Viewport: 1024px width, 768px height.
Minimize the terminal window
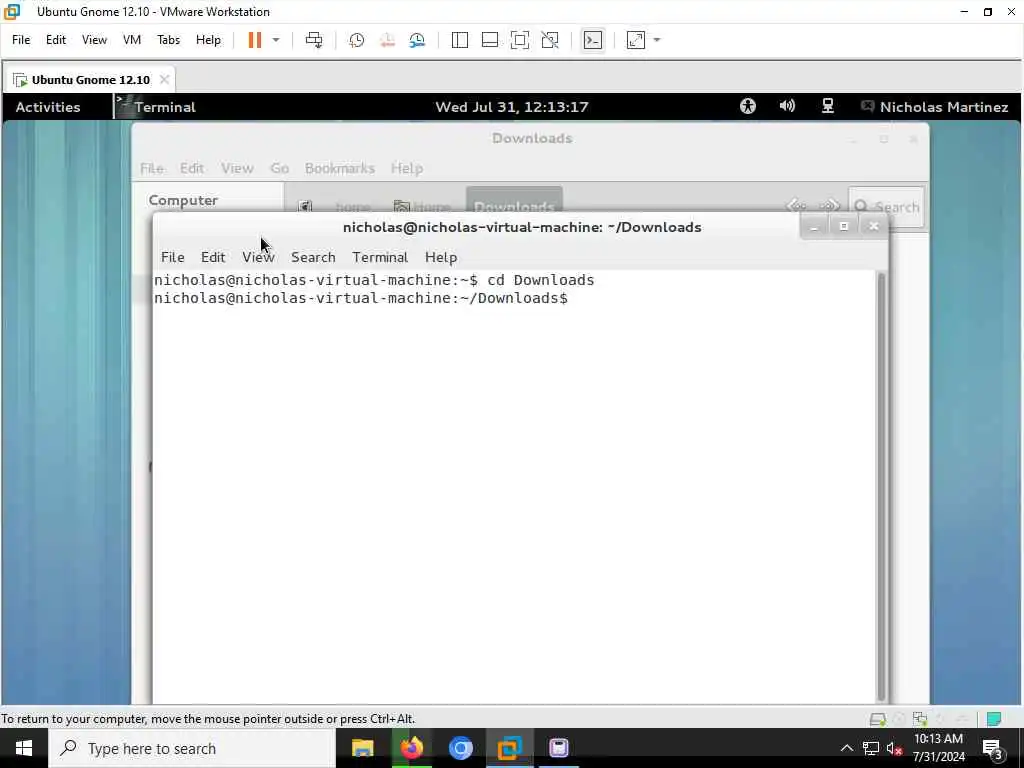(x=814, y=227)
